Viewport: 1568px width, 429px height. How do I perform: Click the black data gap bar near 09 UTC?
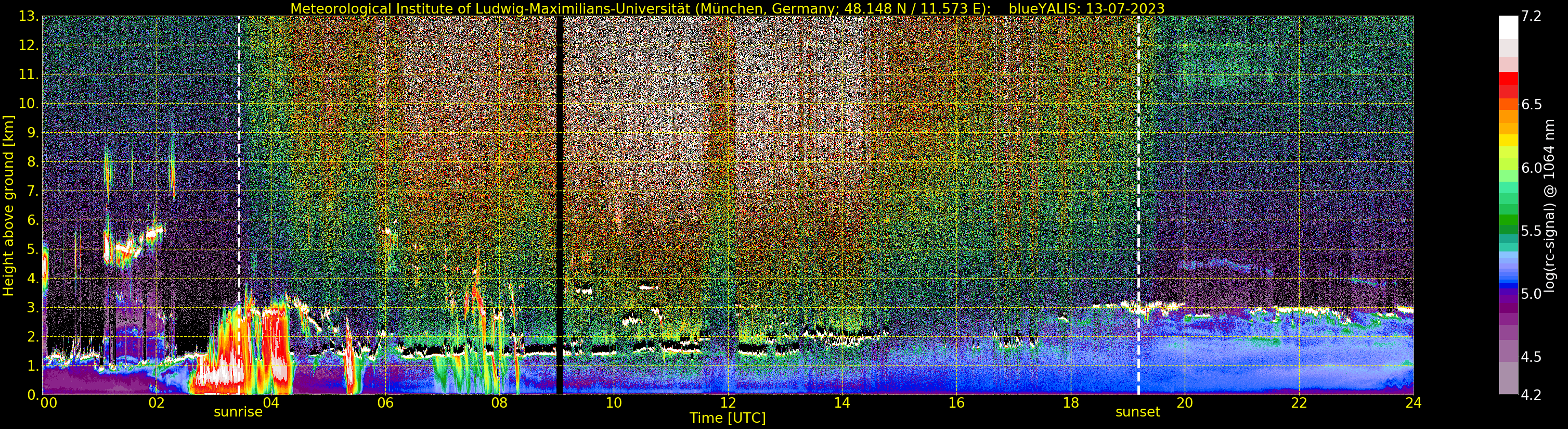[560, 205]
